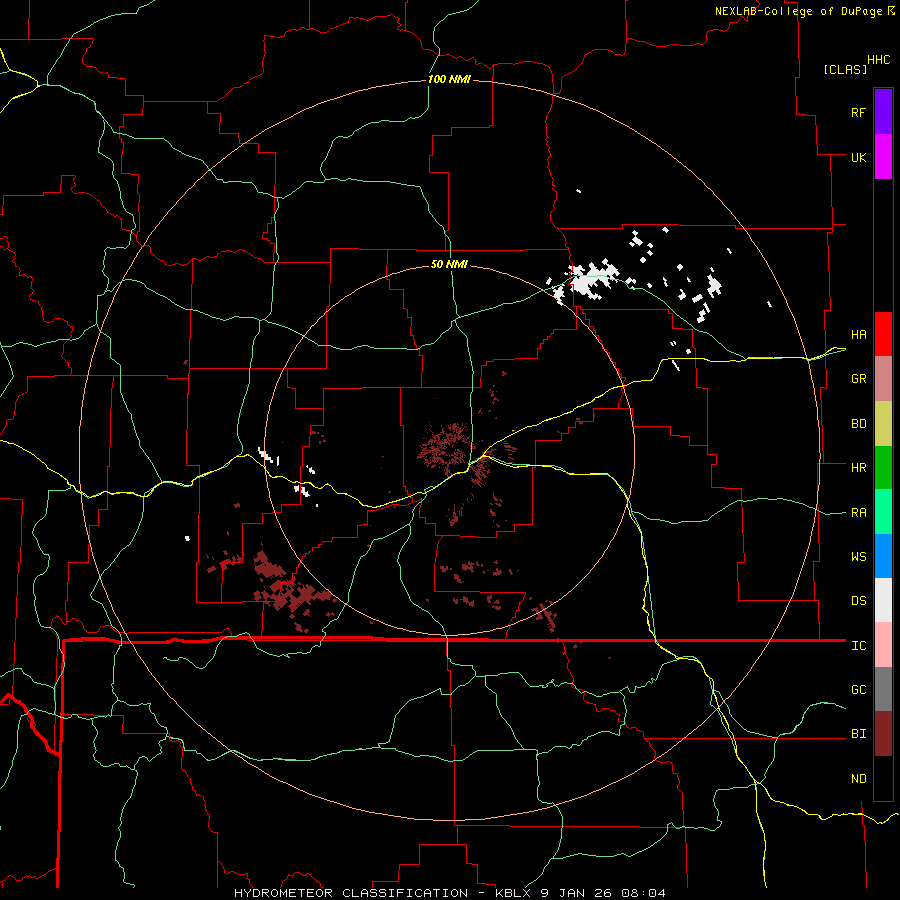Select the blue WS legend swatch
The width and height of the screenshot is (900, 900).
(883, 556)
